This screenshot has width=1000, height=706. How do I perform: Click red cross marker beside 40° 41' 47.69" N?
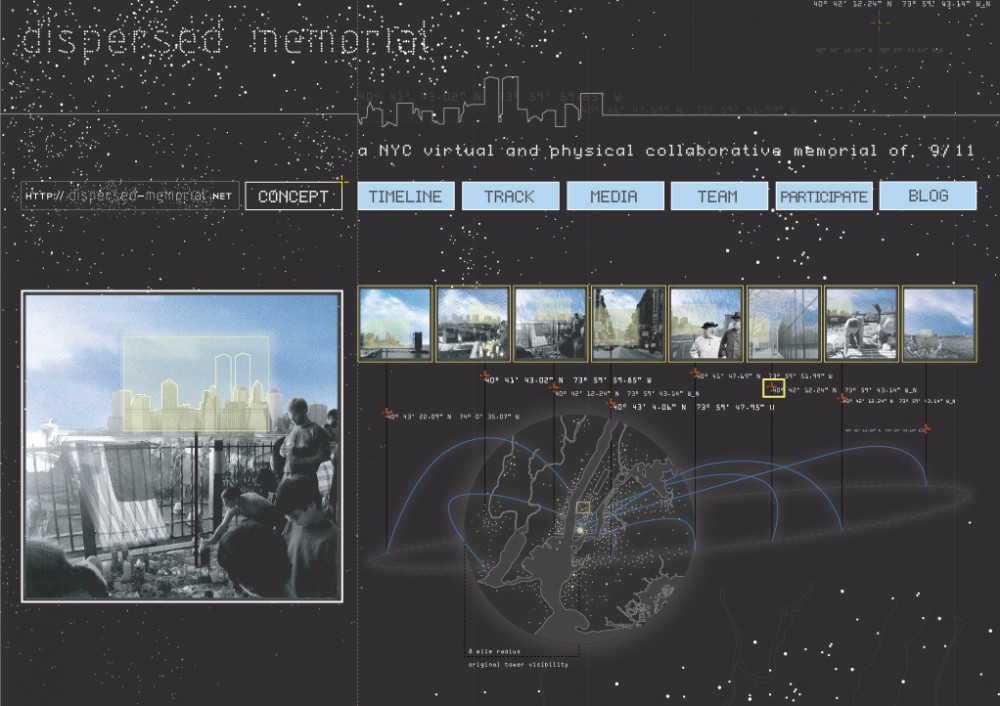[695, 372]
